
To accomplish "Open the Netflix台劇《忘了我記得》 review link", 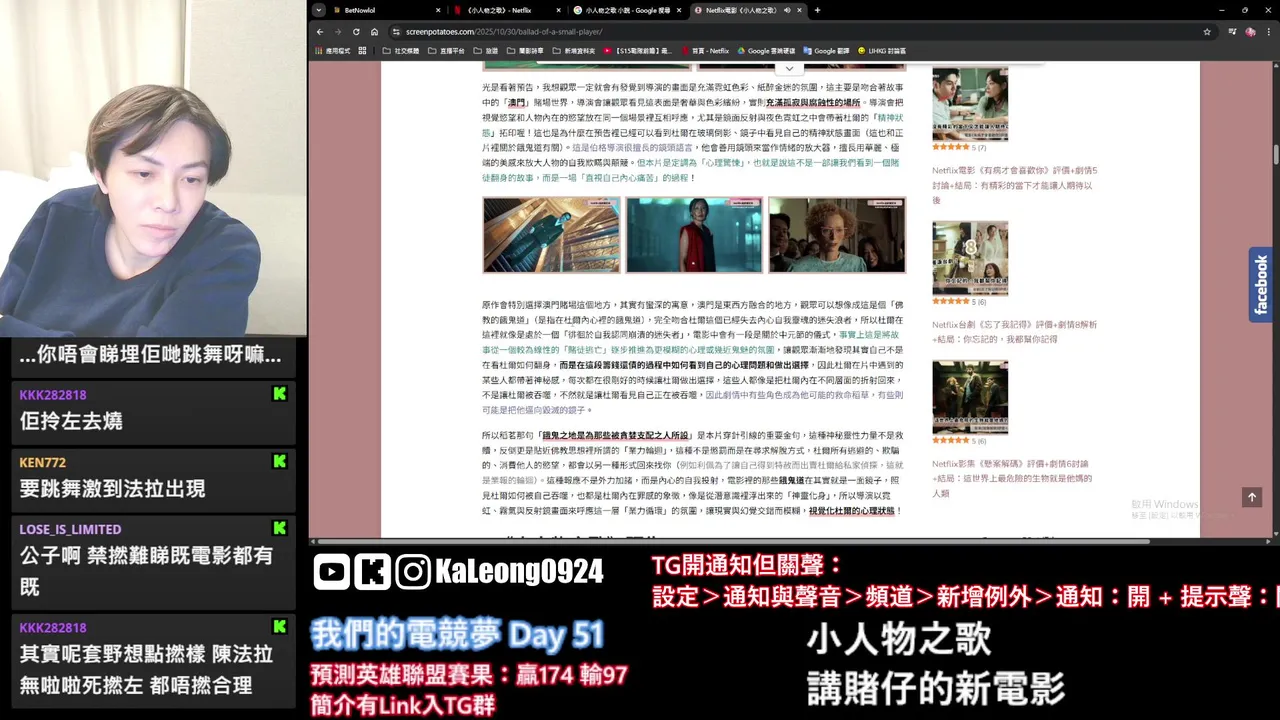I will coord(1014,332).
